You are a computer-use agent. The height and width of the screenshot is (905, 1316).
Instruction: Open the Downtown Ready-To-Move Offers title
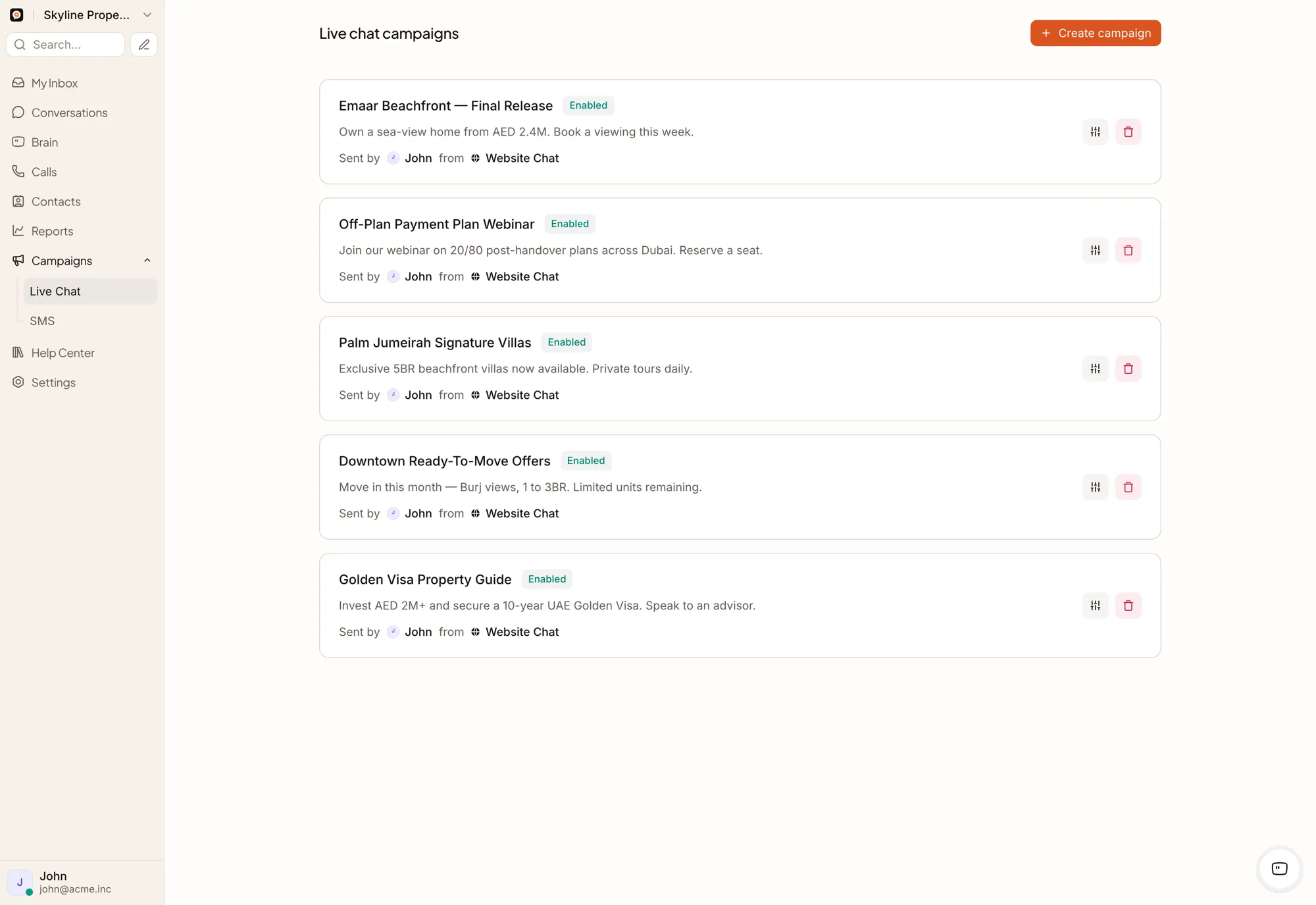tap(444, 461)
